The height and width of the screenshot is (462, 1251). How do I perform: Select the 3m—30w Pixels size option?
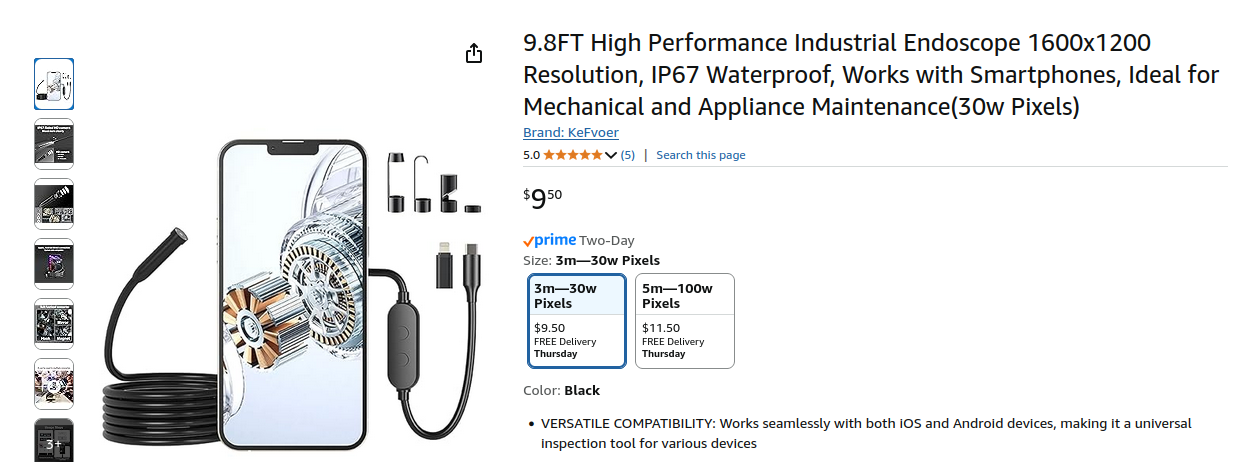tap(577, 321)
